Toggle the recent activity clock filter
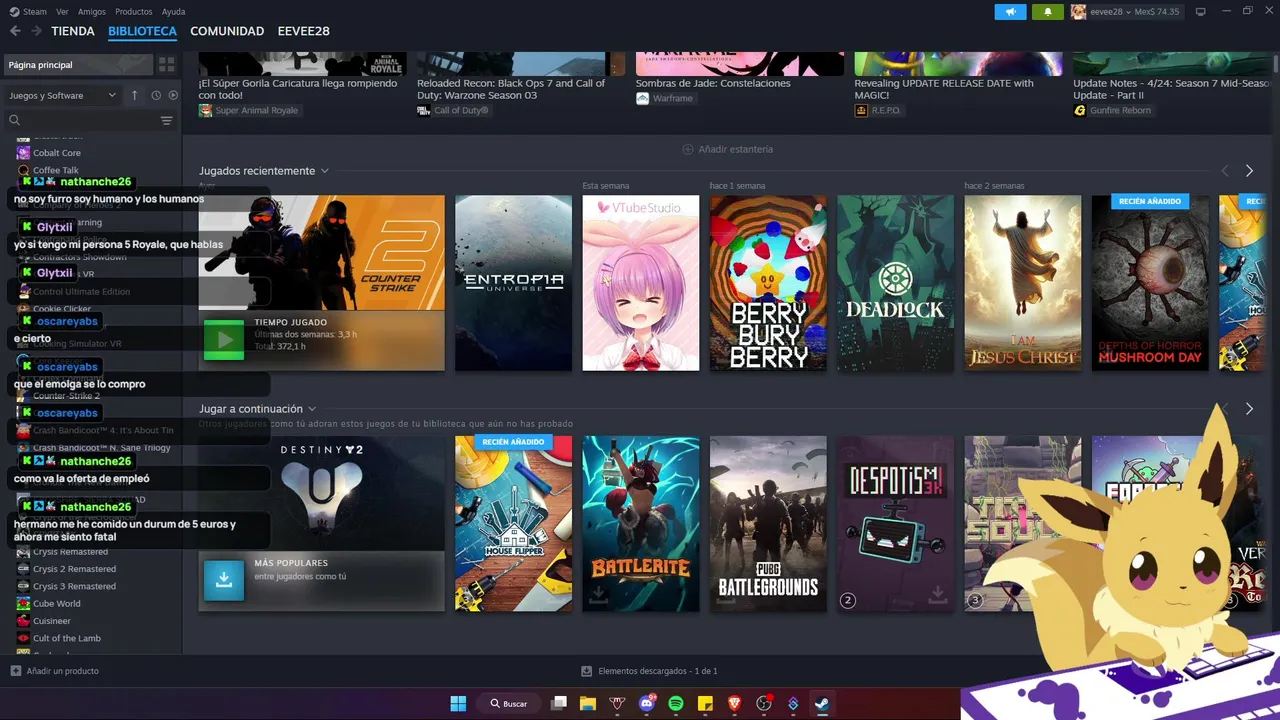Screen dimensions: 1280x720 (x=156, y=95)
